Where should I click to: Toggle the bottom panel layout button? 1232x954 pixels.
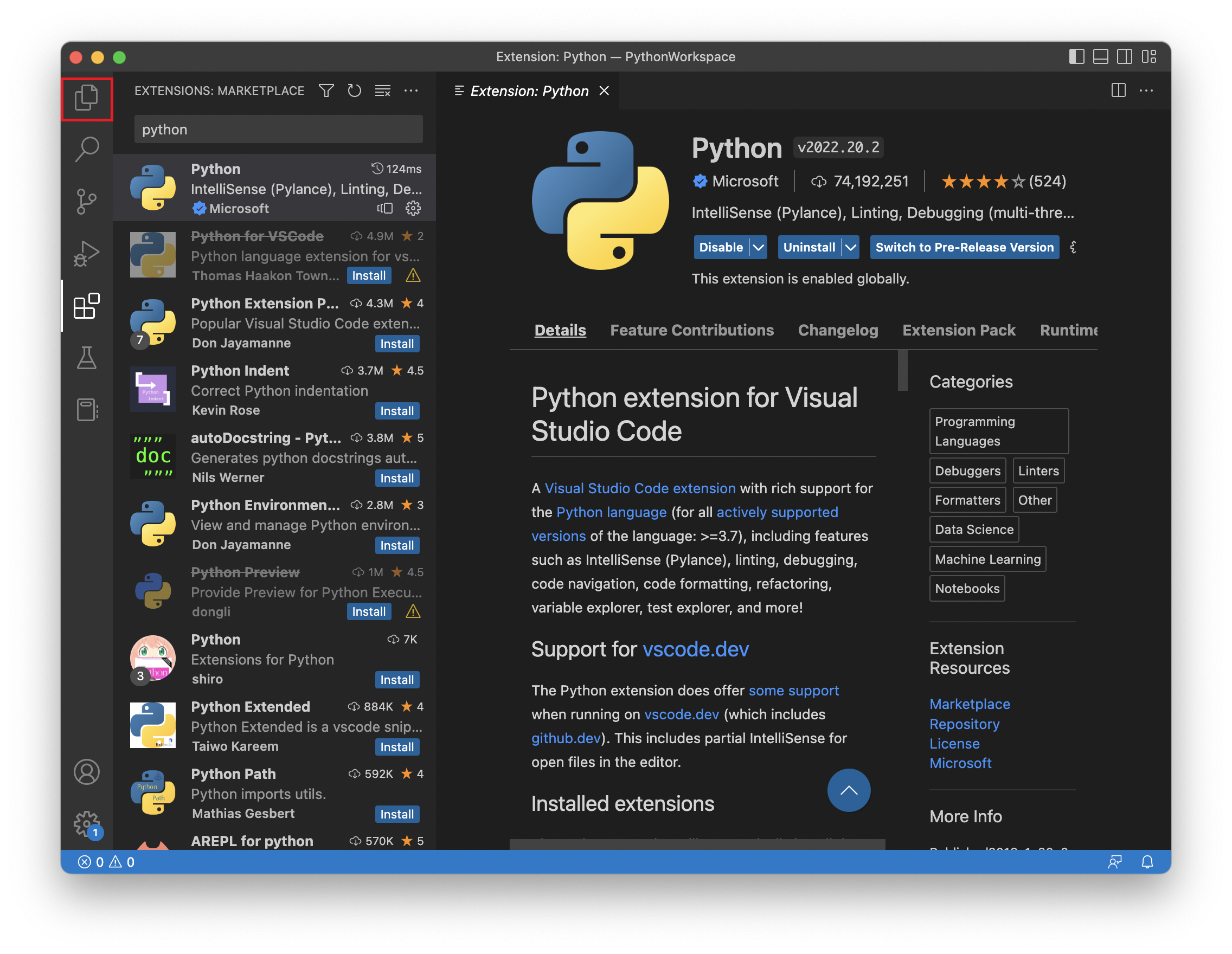[x=1100, y=57]
